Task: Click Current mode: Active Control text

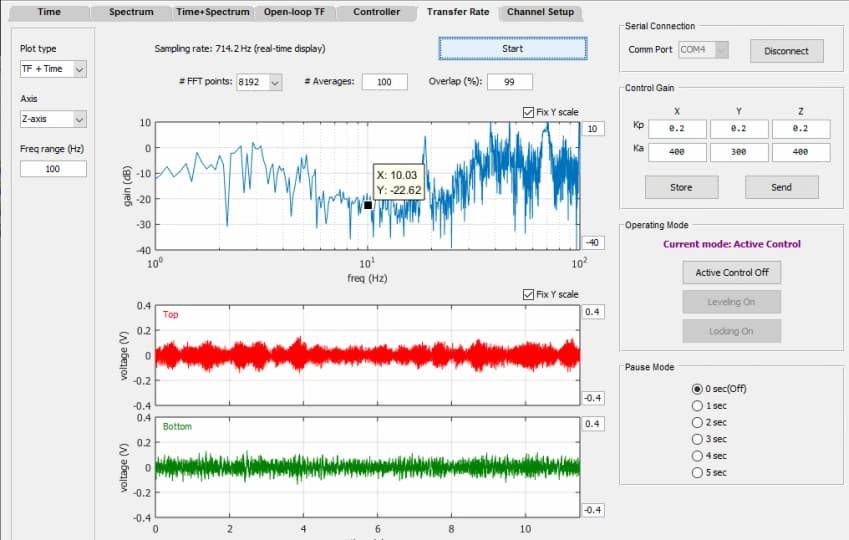Action: click(x=732, y=244)
